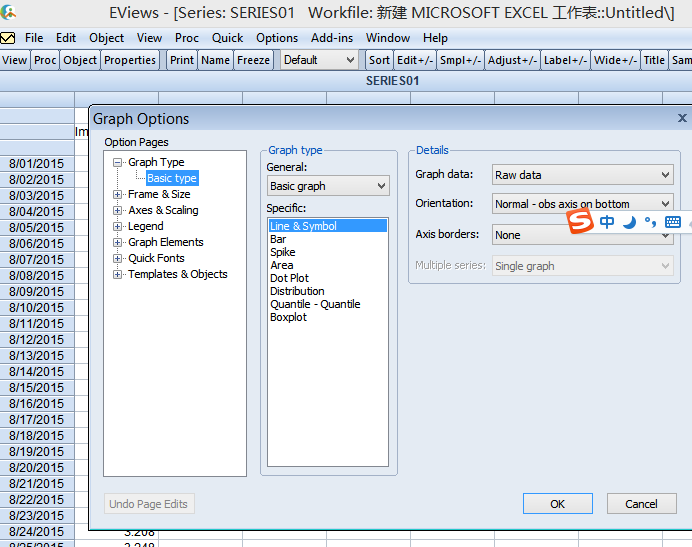Click the 8/15/2015 row header
The height and width of the screenshot is (547, 692).
point(37,388)
